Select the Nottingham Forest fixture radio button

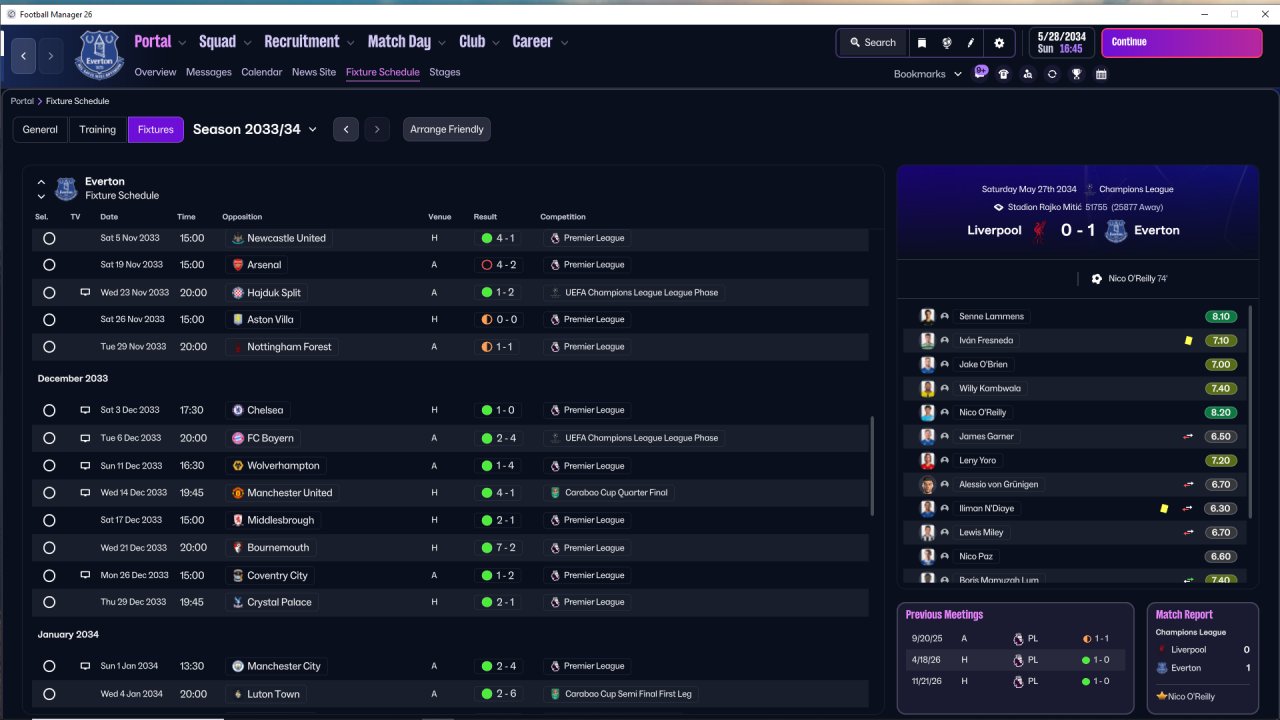coord(49,347)
